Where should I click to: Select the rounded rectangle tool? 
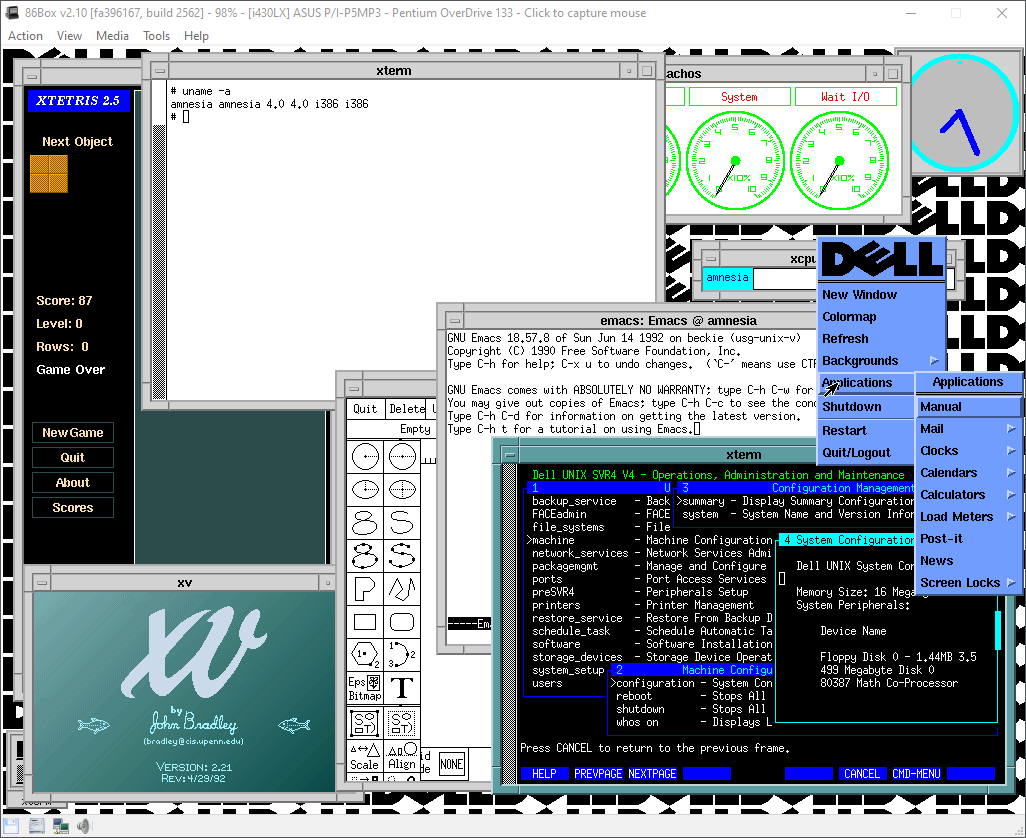click(x=402, y=622)
